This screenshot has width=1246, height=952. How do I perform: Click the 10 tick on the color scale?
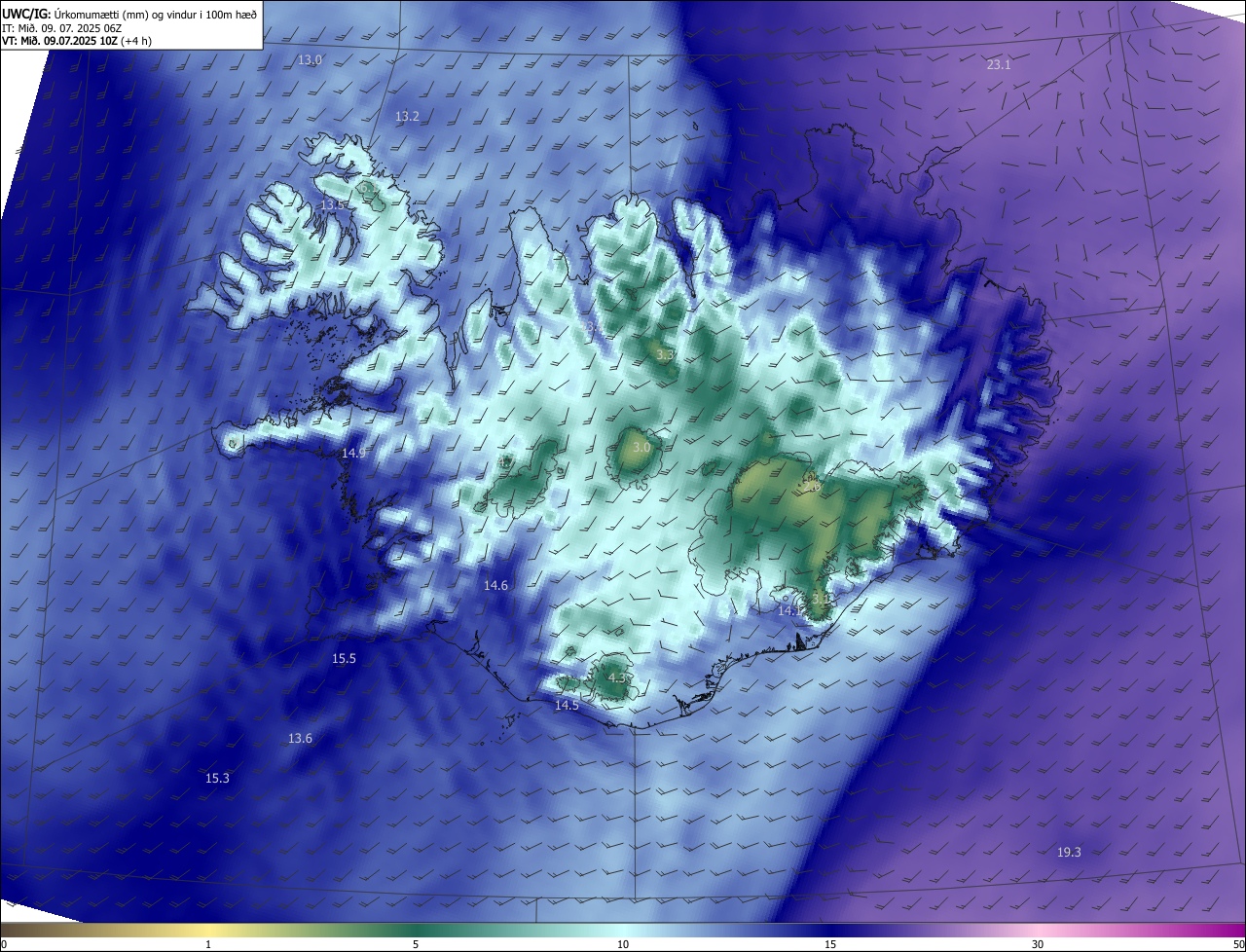[x=623, y=944]
